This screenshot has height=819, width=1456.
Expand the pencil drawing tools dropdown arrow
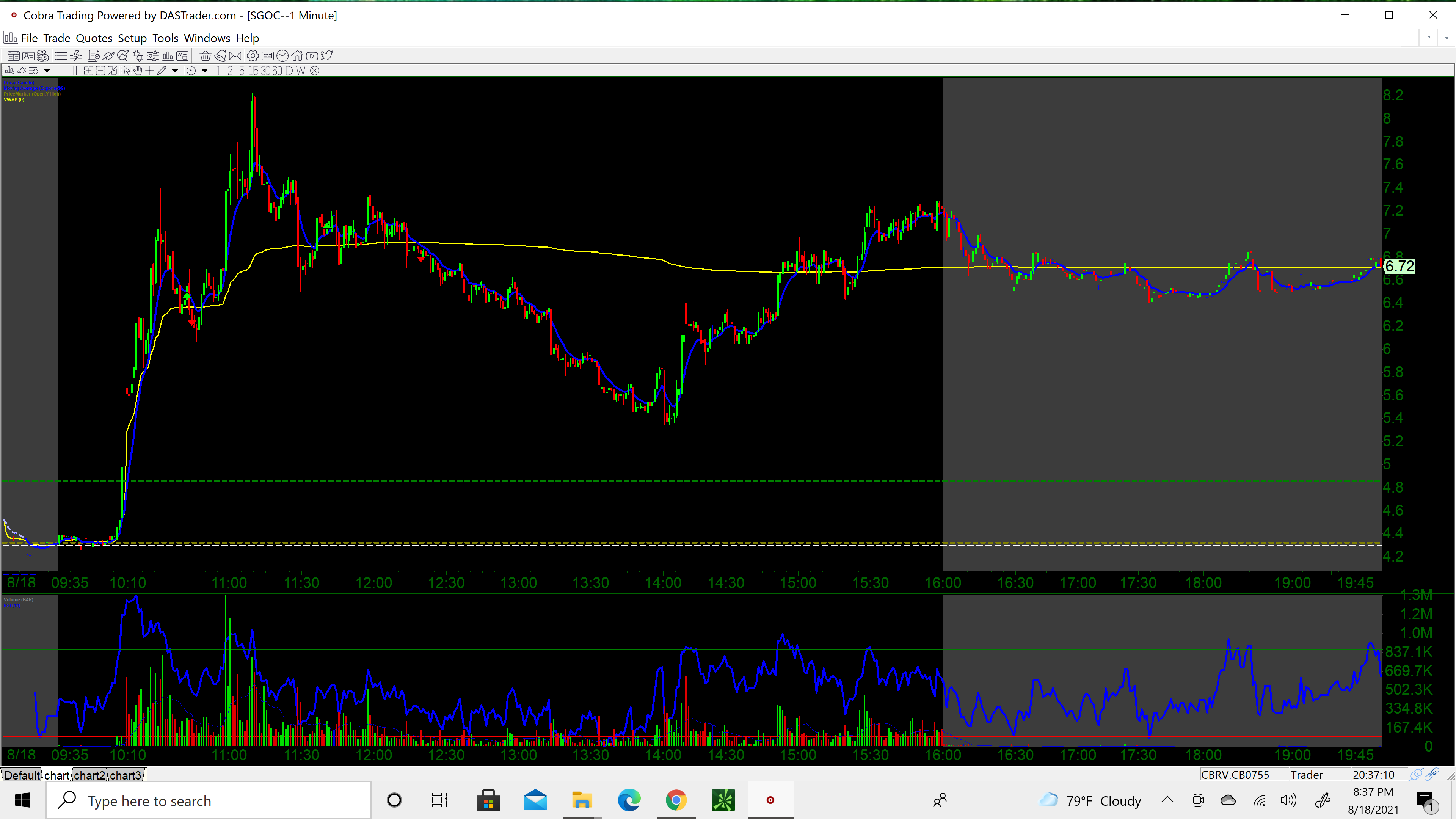(x=175, y=71)
